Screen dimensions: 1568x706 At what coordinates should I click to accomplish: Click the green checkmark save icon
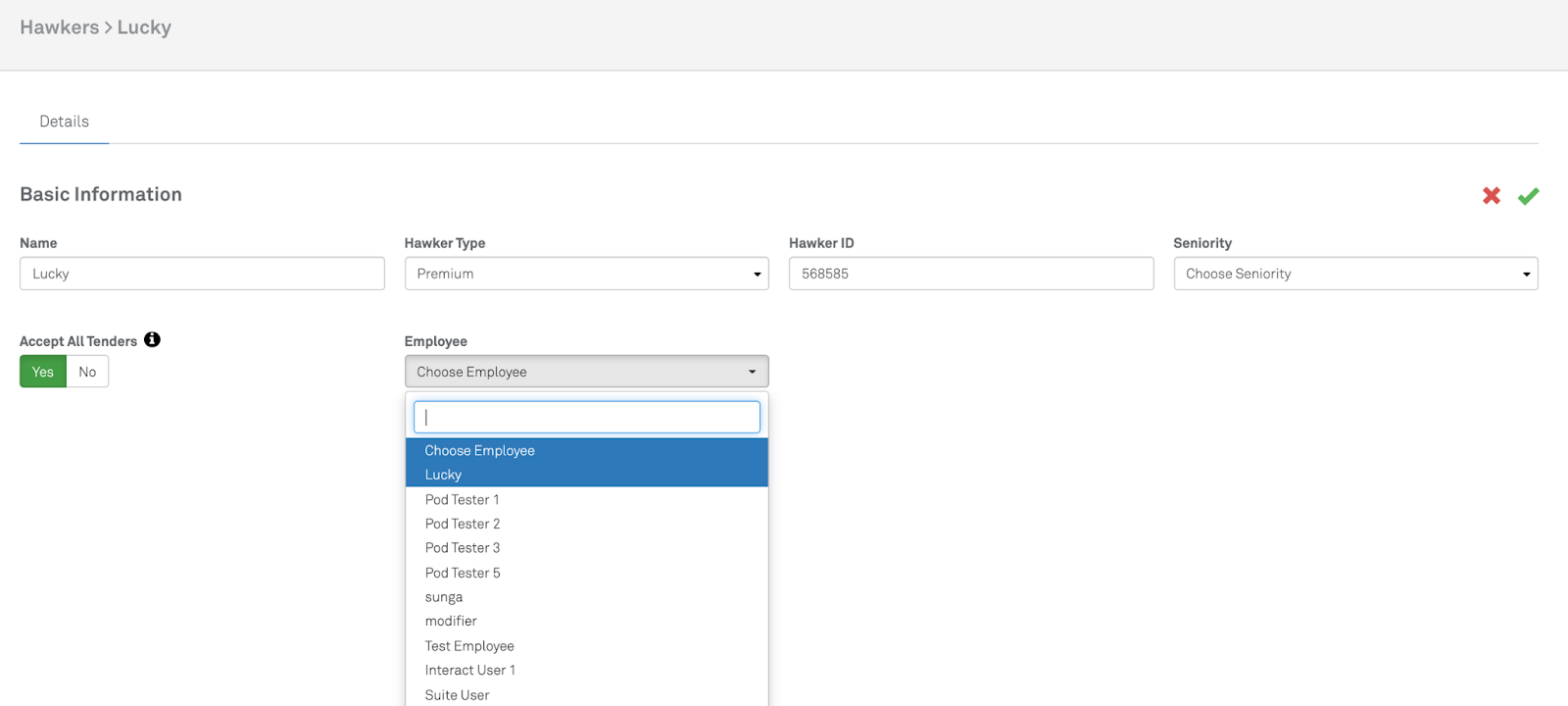(x=1528, y=196)
